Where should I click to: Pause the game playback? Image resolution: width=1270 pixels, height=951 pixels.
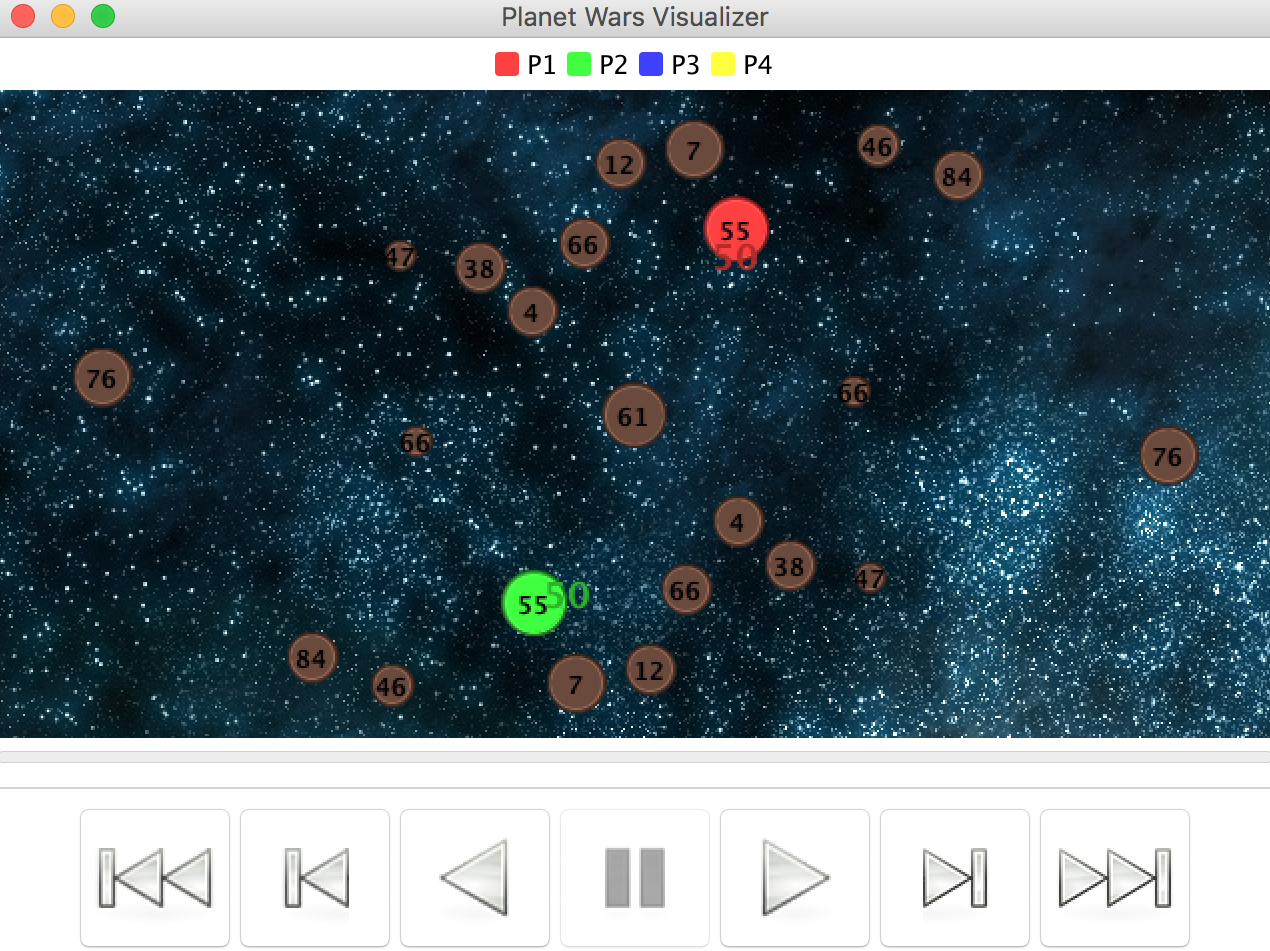coord(635,877)
